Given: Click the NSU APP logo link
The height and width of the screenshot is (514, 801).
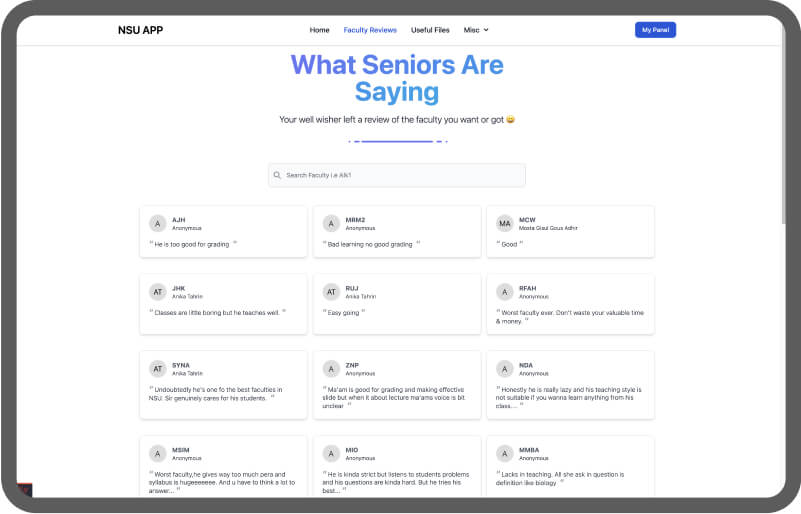Looking at the screenshot, I should (140, 30).
